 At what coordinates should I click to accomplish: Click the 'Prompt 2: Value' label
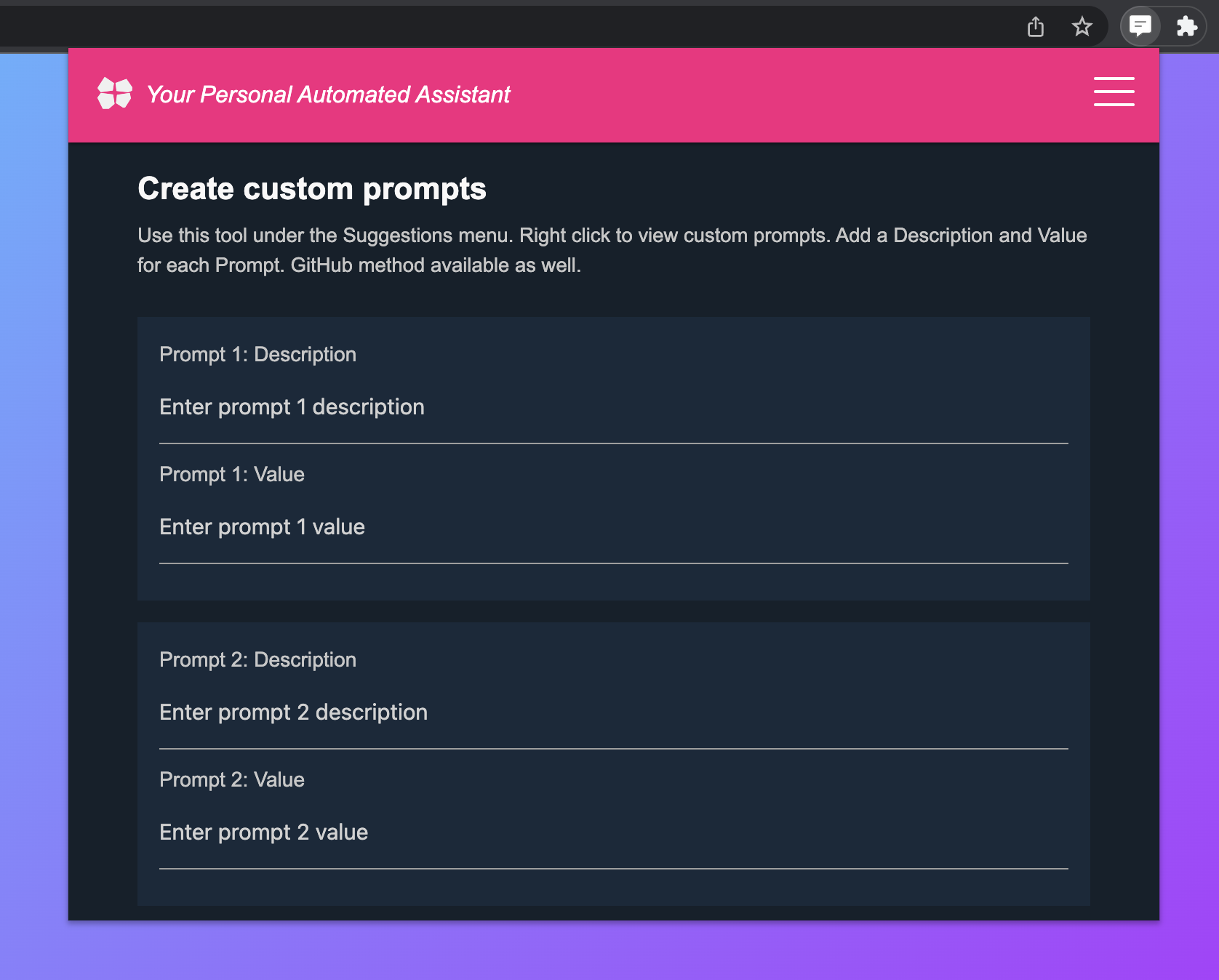point(232,780)
